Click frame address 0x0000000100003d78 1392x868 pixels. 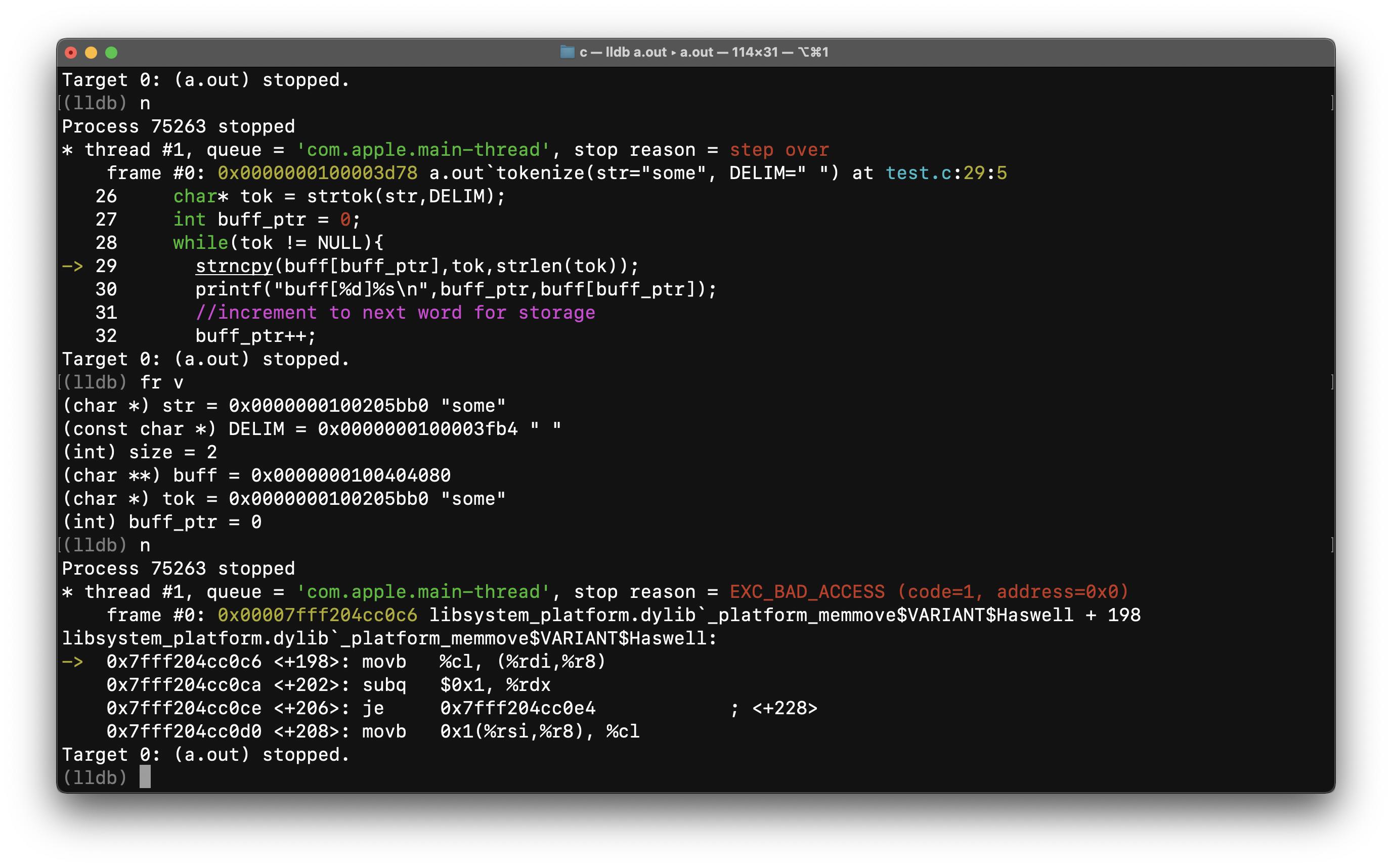pos(318,173)
